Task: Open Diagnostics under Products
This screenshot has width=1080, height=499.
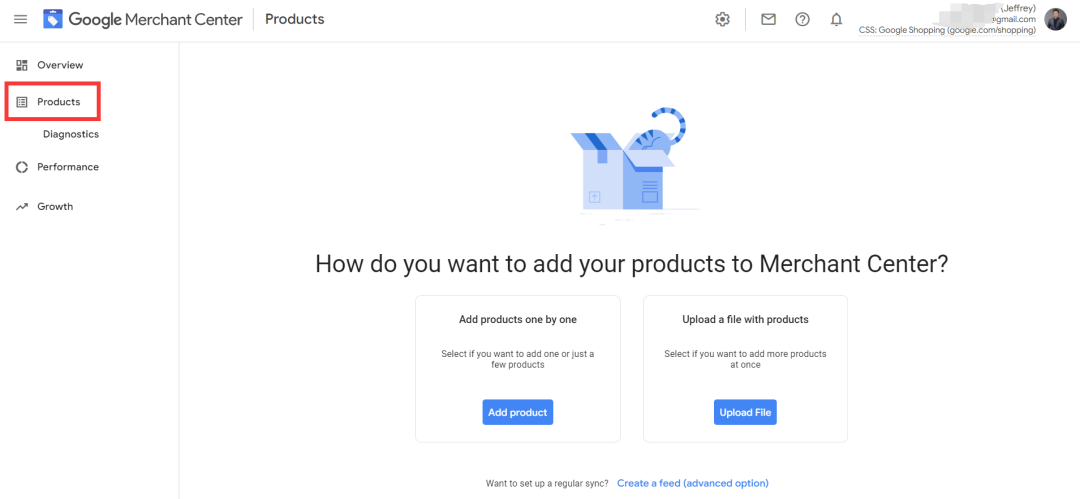Action: 71,134
